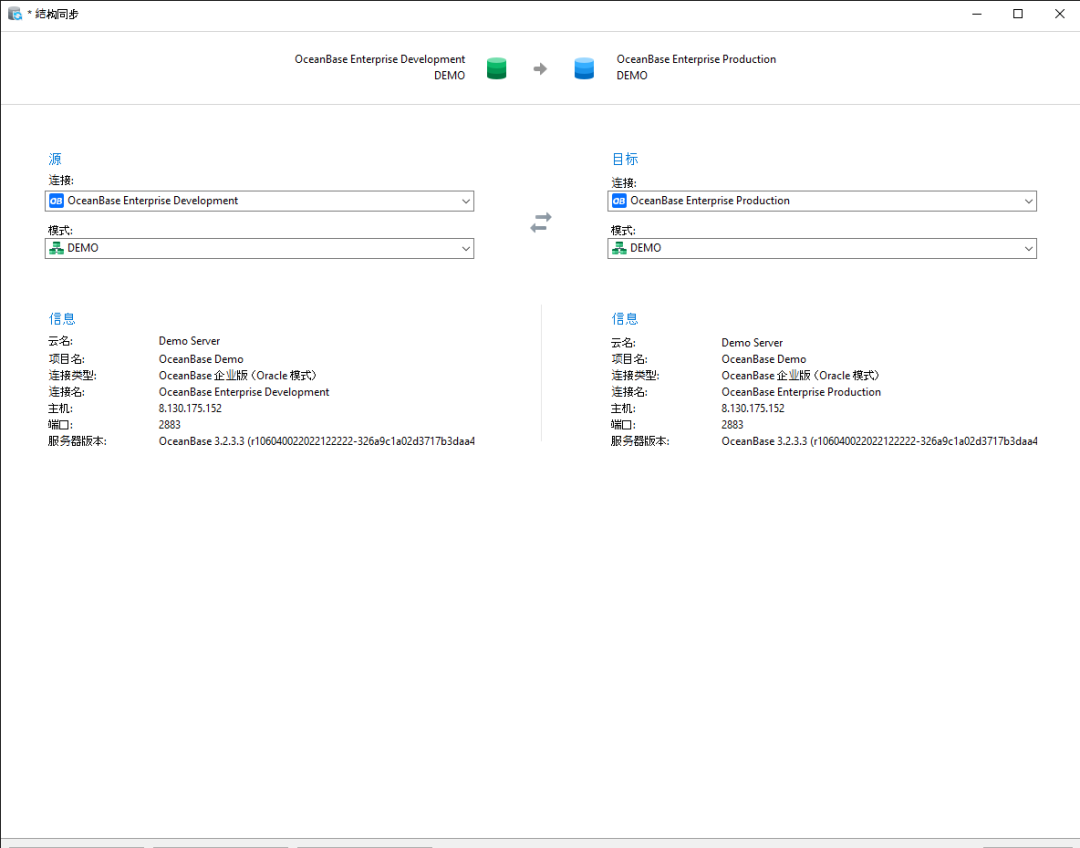The image size is (1080, 848).
Task: Click source project name OceanBase Demo
Action: (201, 359)
